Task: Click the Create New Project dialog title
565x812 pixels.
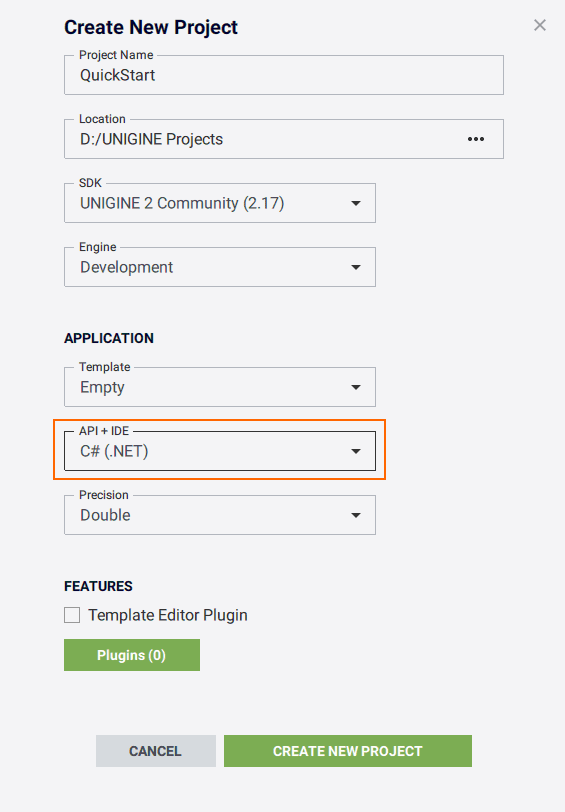Action: [151, 27]
